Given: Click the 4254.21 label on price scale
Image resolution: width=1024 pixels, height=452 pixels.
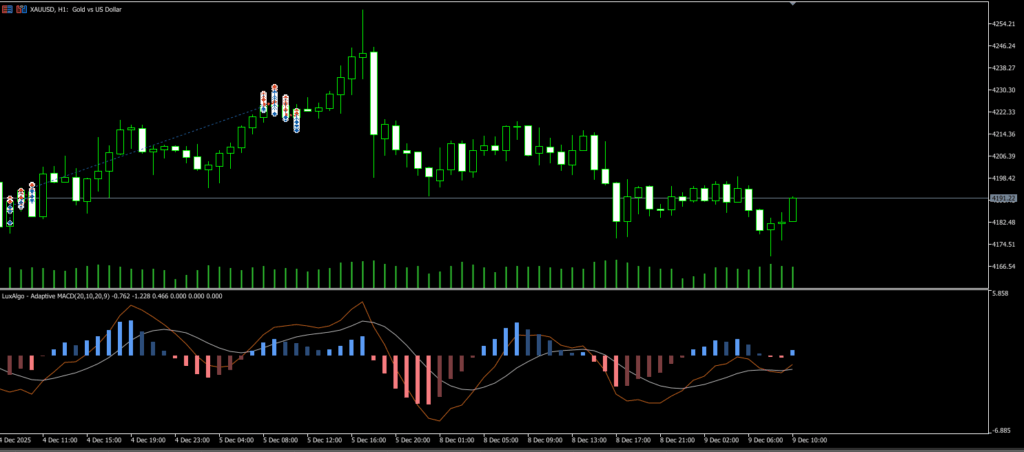Looking at the screenshot, I should [1002, 24].
